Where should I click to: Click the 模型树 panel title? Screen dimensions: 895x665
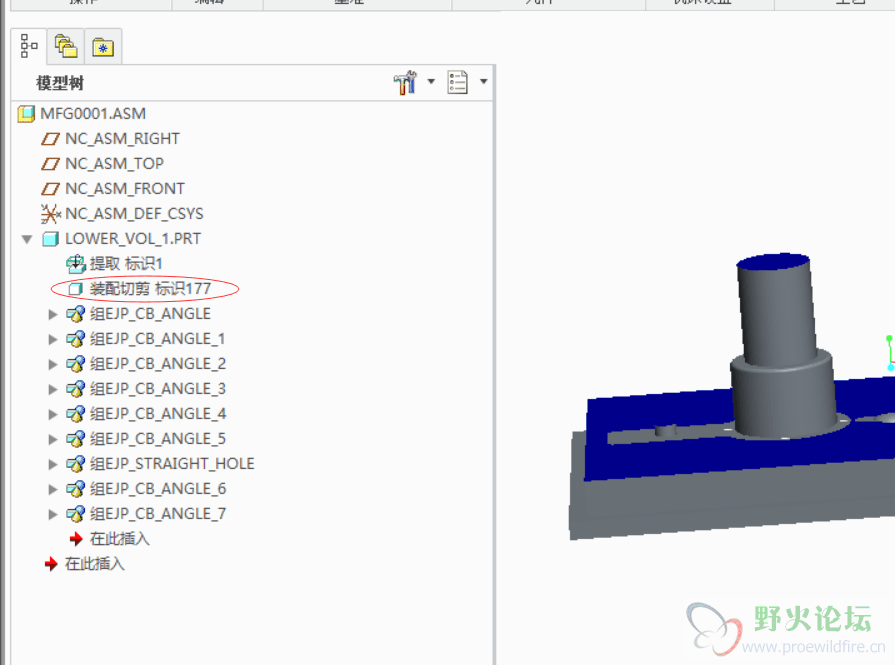[60, 83]
